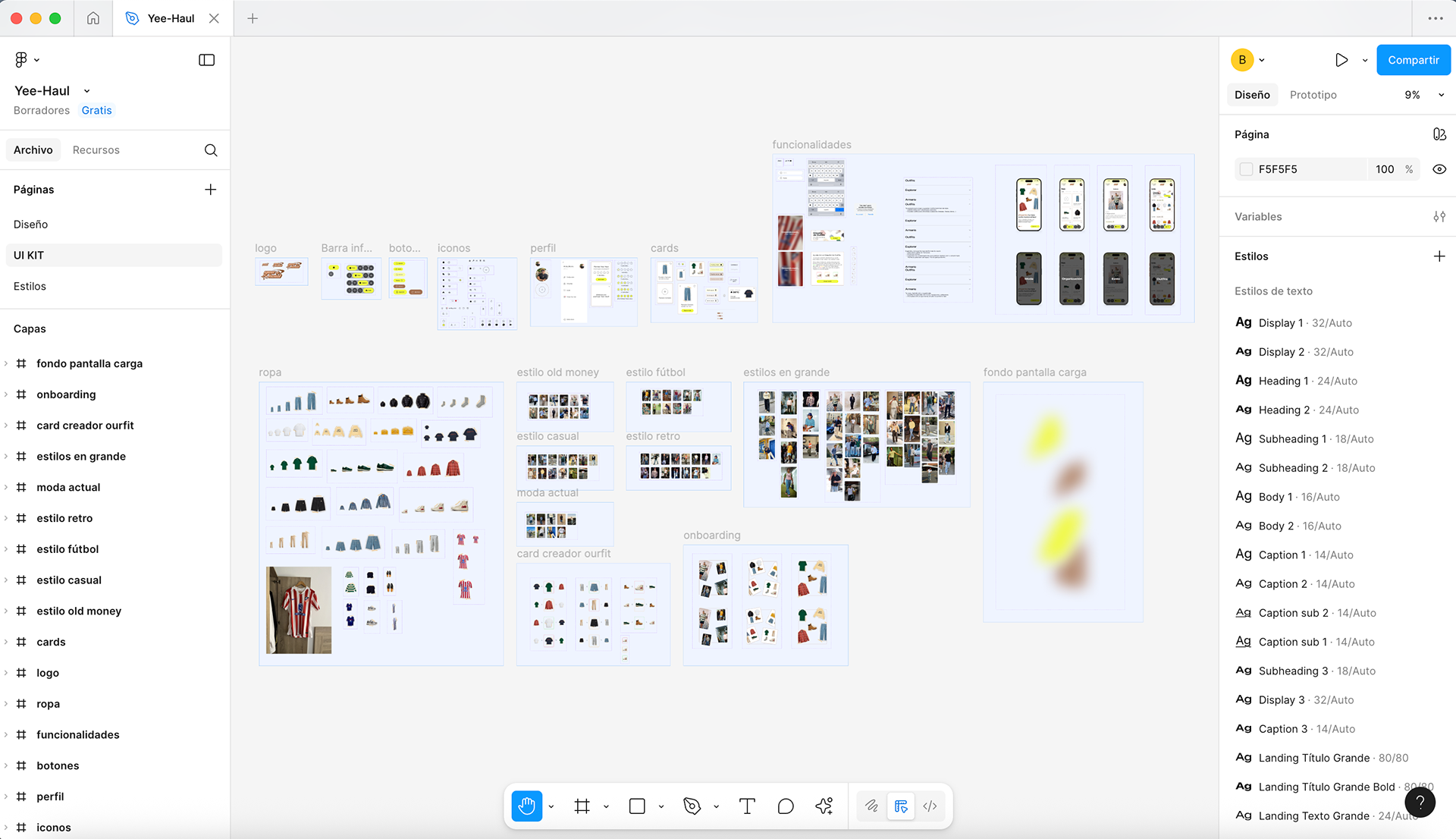The width and height of the screenshot is (1456, 839).
Task: Select the UI KIT page
Action: click(x=115, y=256)
